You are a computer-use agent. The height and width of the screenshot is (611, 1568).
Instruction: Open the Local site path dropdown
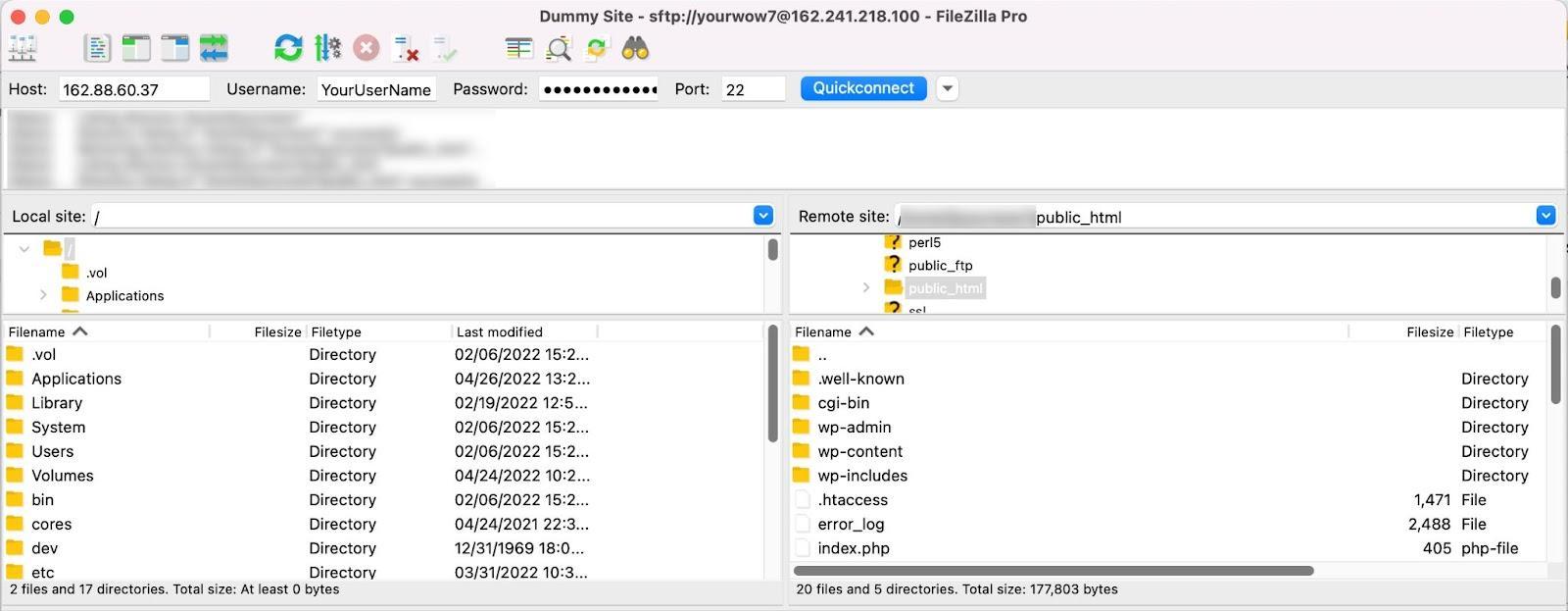pos(763,216)
